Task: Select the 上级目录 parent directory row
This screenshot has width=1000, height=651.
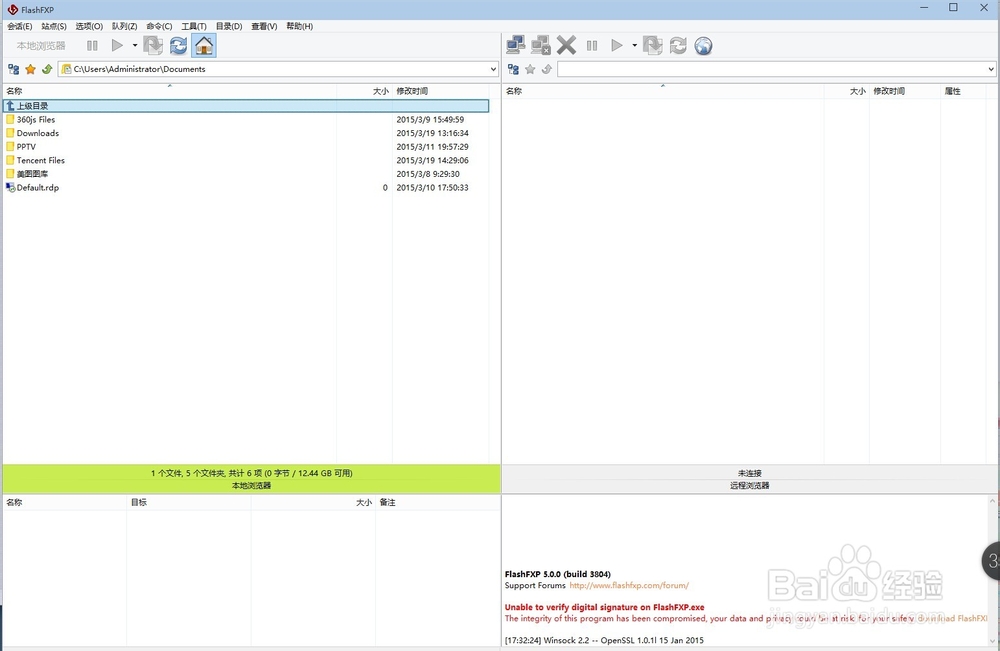Action: pyautogui.click(x=246, y=106)
